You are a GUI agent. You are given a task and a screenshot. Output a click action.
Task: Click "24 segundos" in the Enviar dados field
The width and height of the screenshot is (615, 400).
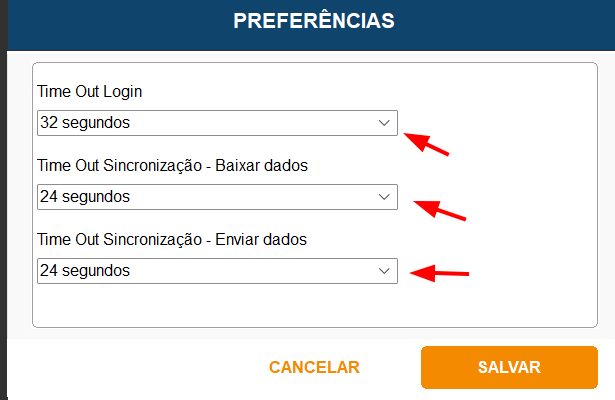click(x=84, y=271)
